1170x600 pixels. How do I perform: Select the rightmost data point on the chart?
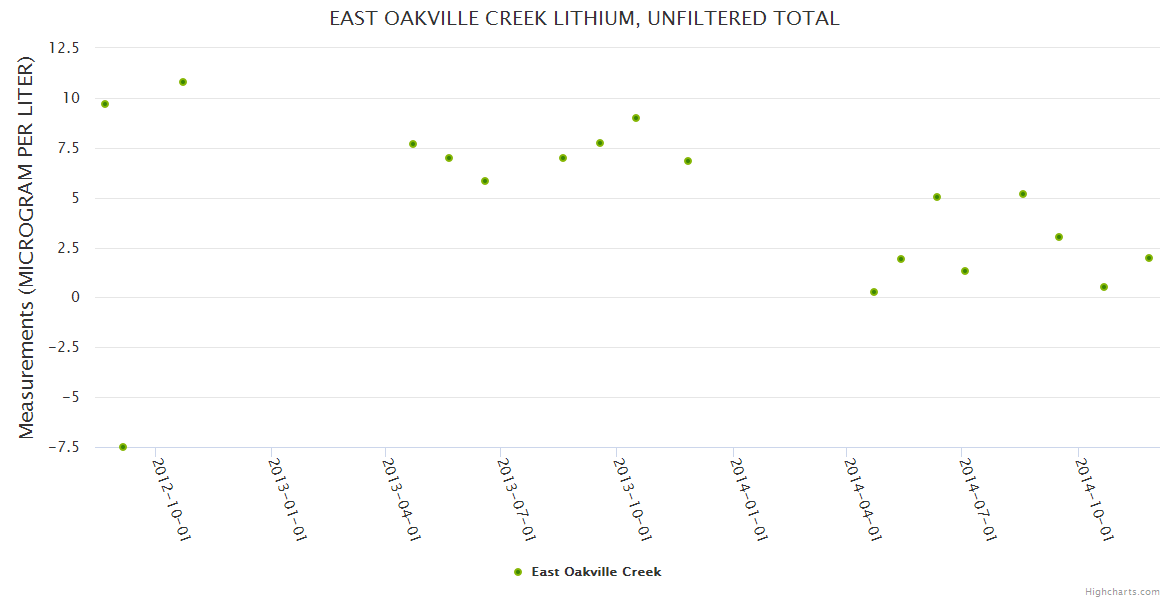click(1149, 258)
